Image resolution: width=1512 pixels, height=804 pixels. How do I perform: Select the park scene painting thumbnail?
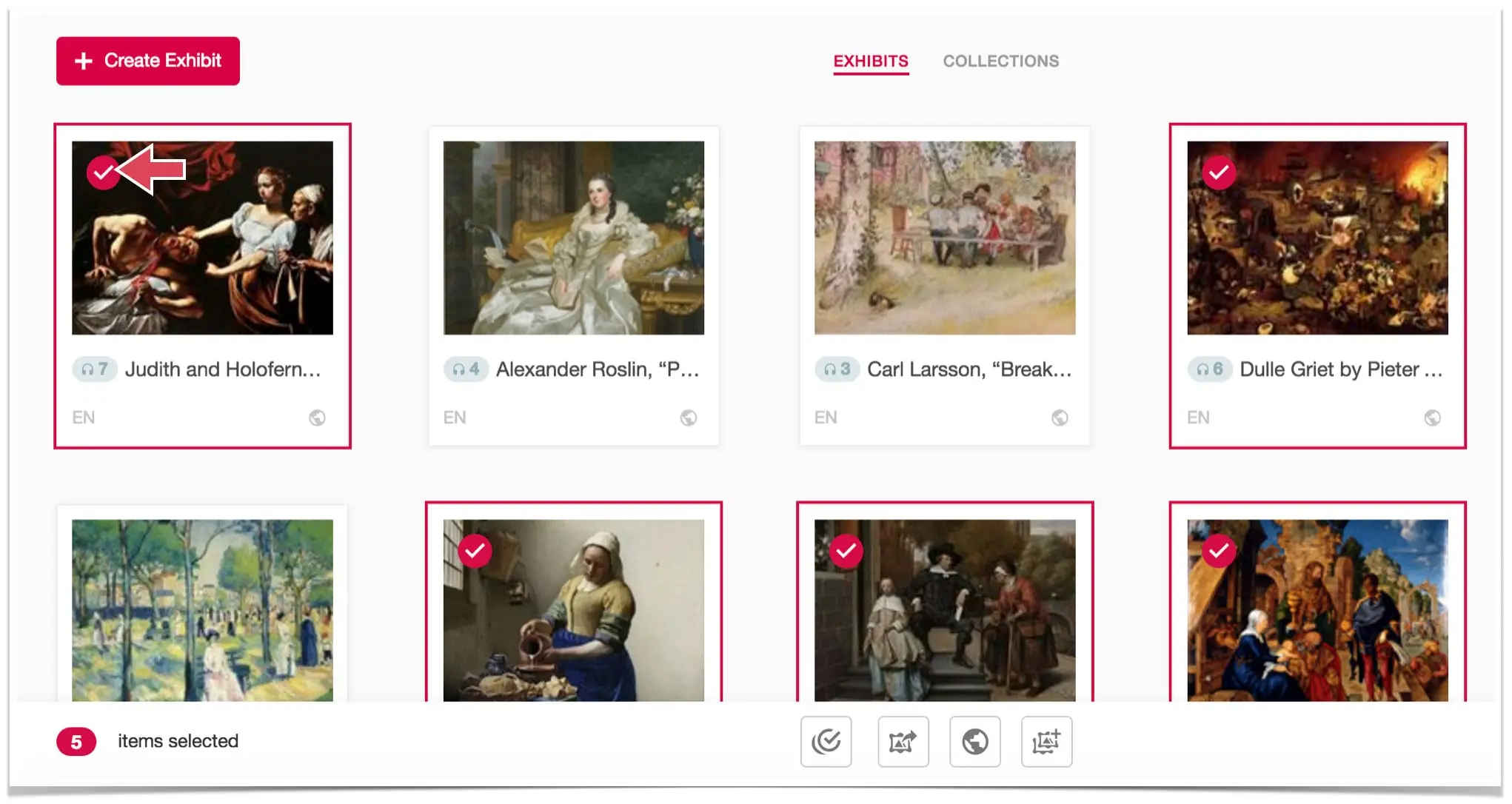[x=202, y=610]
